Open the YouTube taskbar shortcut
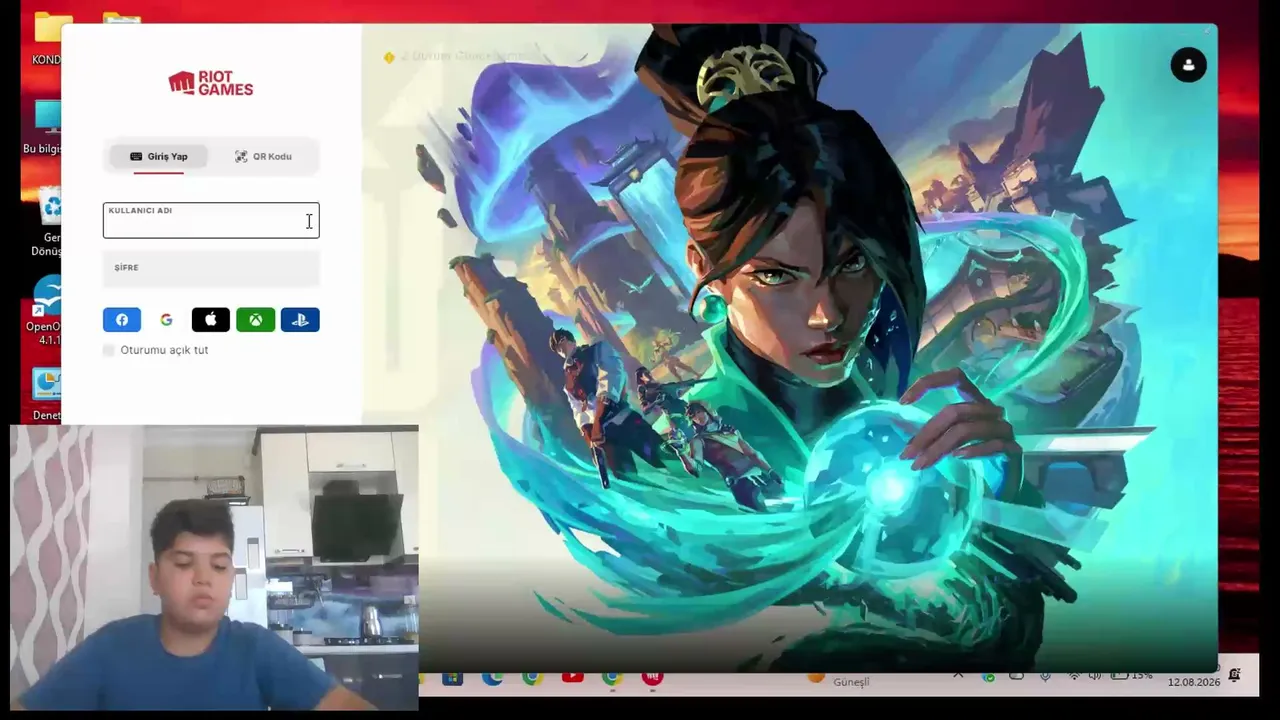1280x720 pixels. pyautogui.click(x=572, y=678)
